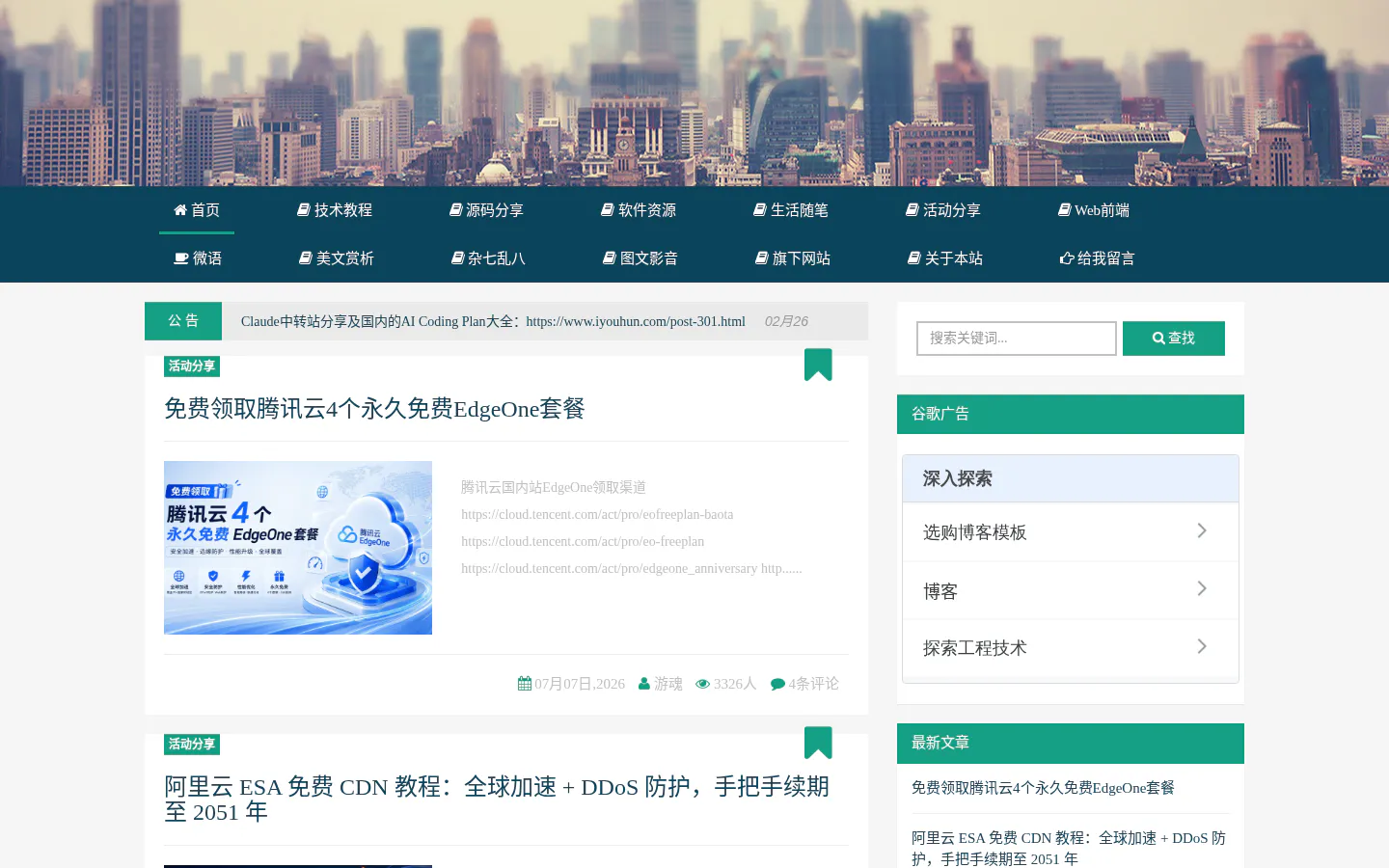1389x868 pixels.
Task: Expand the 探索工程技术 ad row chevron
Action: [1202, 646]
